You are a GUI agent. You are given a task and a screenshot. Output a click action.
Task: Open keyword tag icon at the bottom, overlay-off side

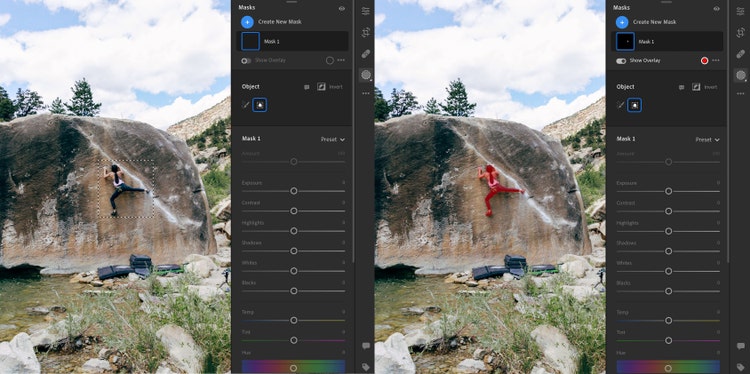(x=366, y=367)
